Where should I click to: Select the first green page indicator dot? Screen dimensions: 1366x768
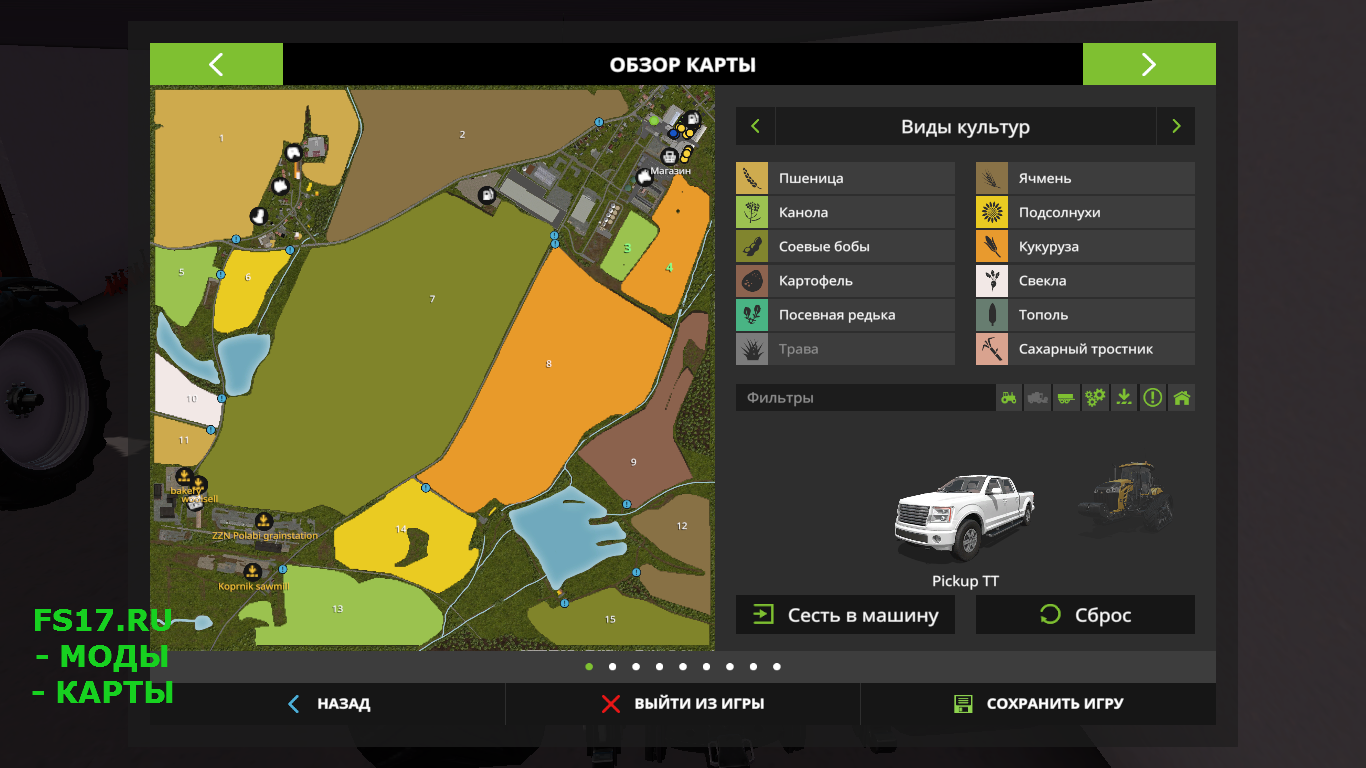pyautogui.click(x=589, y=666)
